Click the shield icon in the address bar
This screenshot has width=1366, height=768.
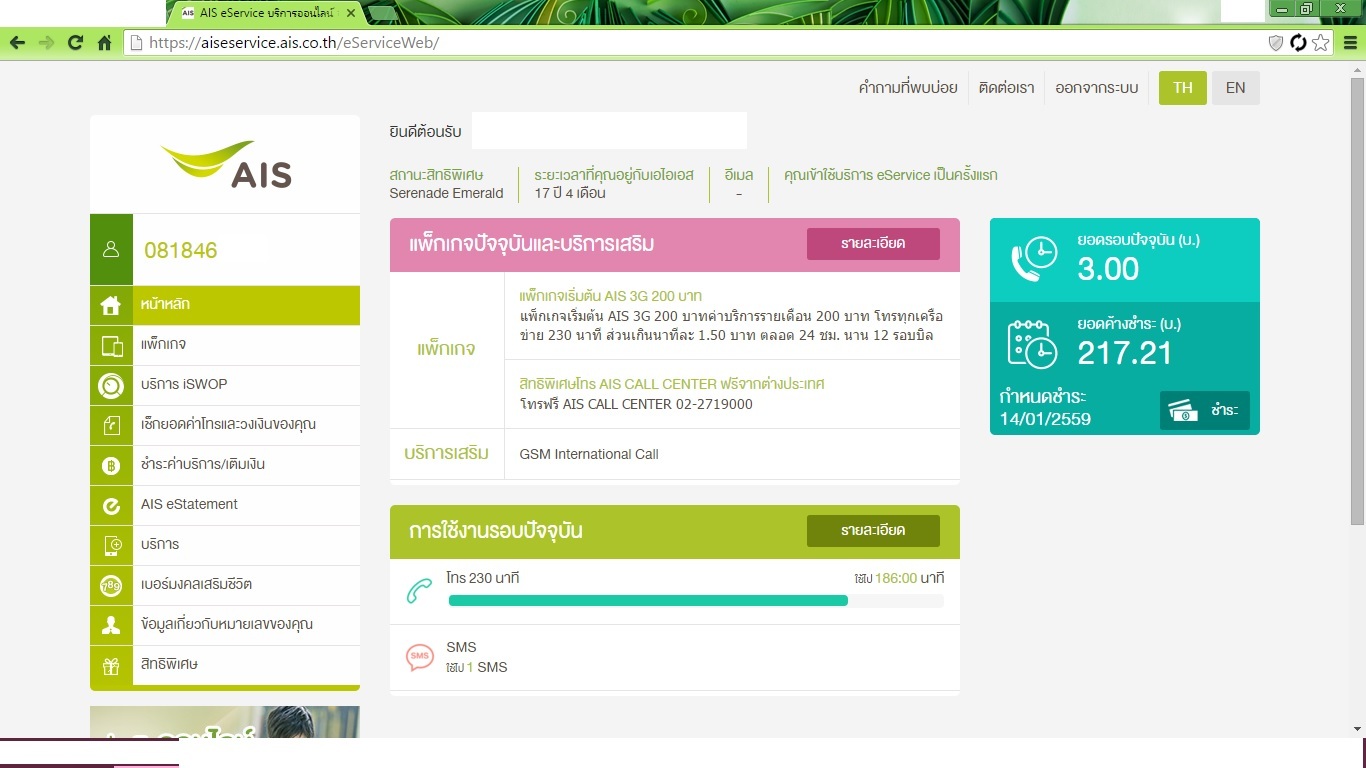[x=1275, y=43]
